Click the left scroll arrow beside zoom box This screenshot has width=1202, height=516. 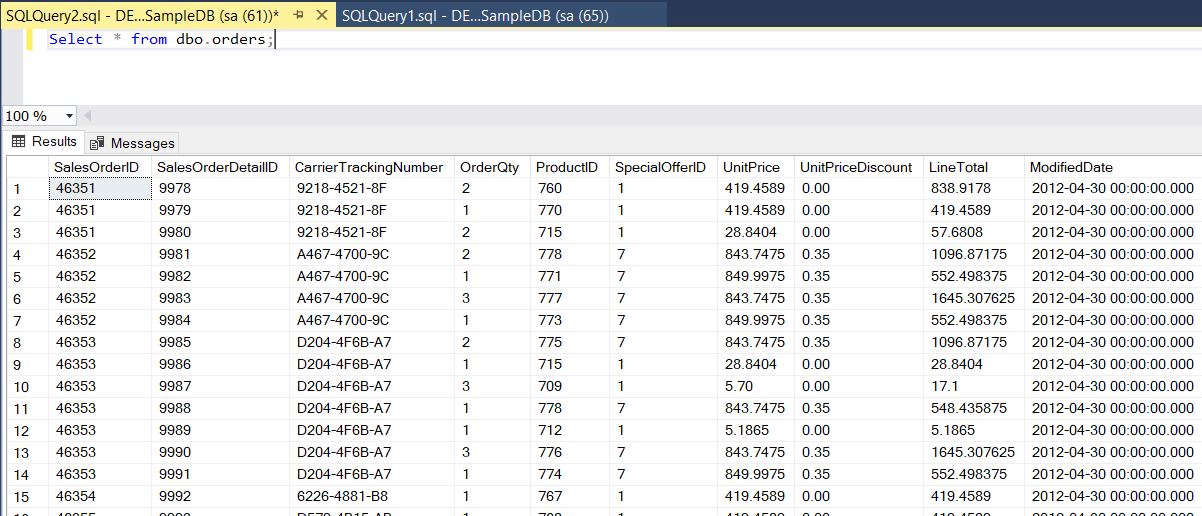87,116
